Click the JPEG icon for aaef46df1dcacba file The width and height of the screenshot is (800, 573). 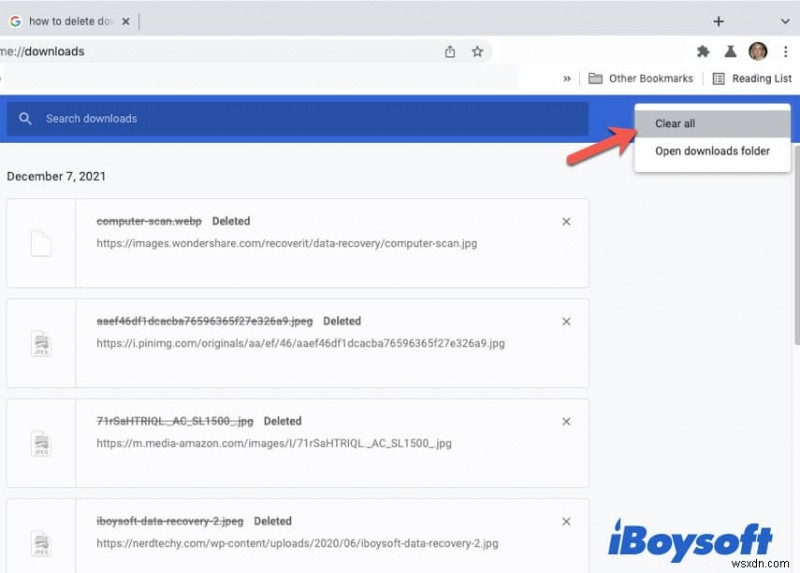click(x=41, y=343)
